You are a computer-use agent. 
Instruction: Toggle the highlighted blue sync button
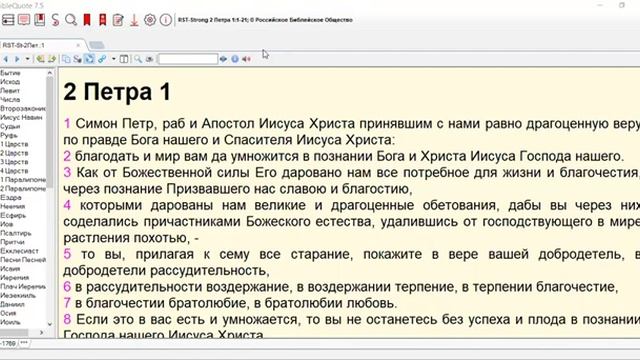(x=89, y=59)
